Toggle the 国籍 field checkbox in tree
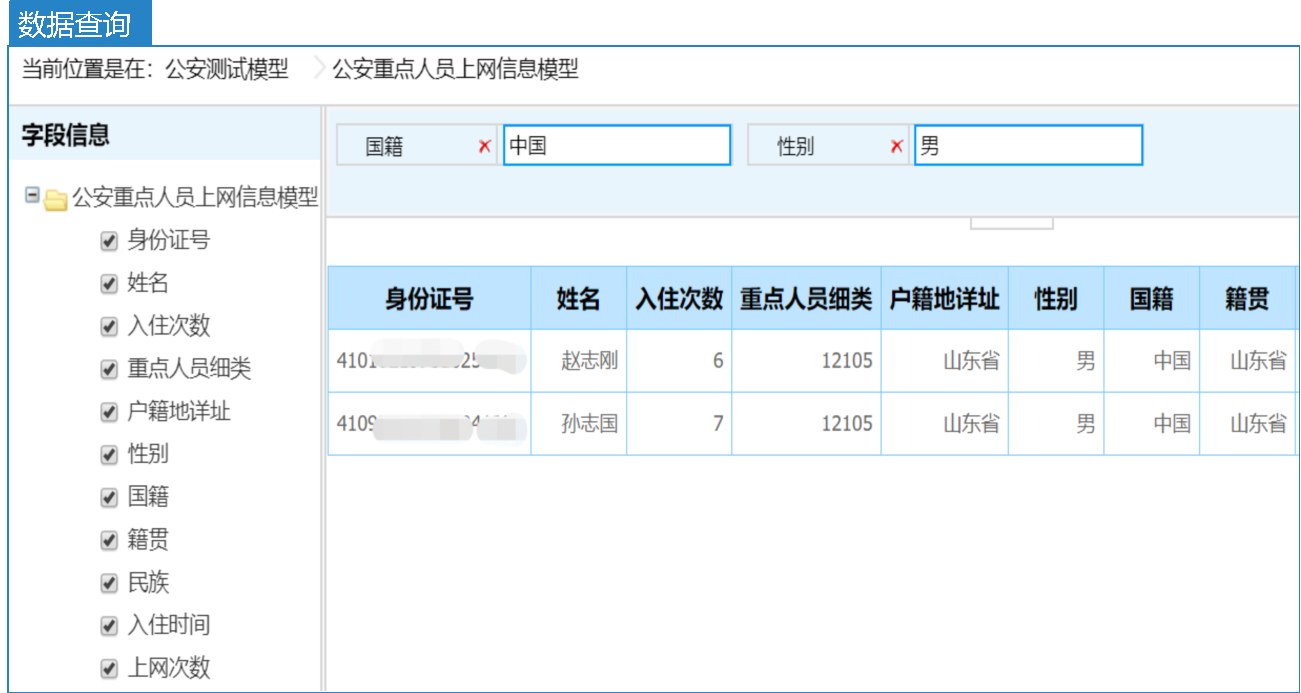This screenshot has width=1301, height=693. pos(110,498)
